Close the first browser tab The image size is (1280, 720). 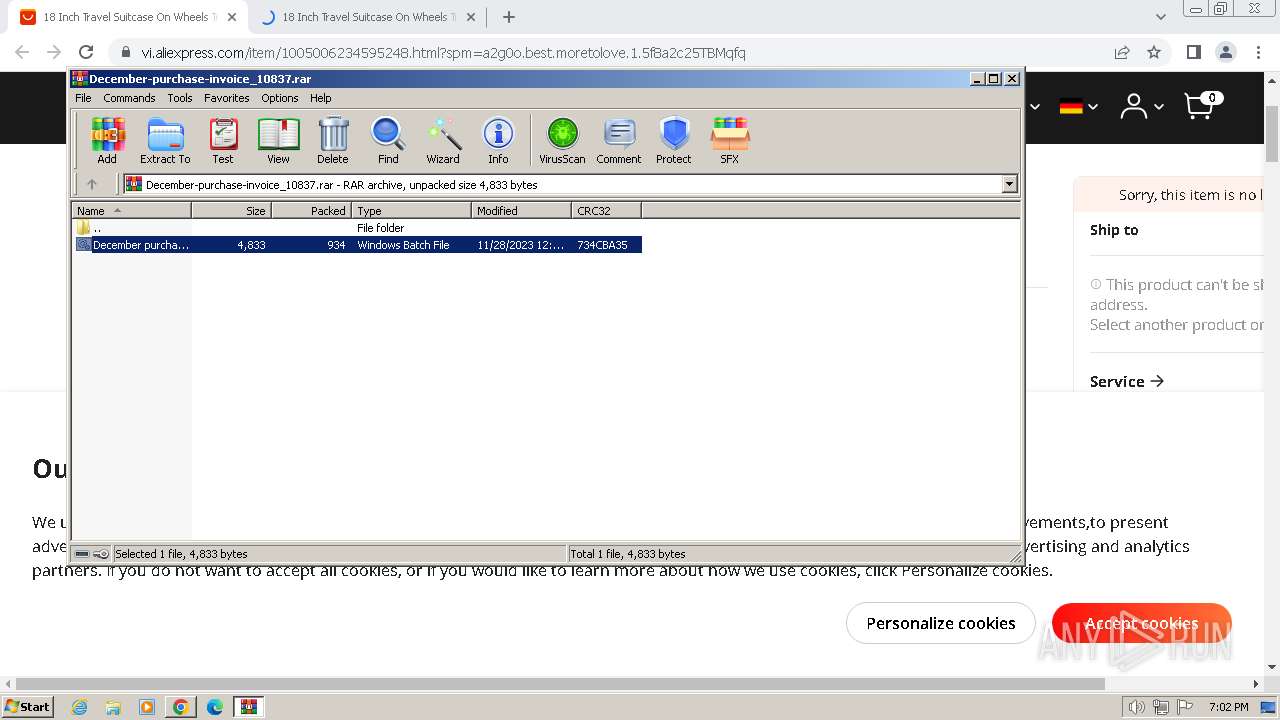[232, 17]
